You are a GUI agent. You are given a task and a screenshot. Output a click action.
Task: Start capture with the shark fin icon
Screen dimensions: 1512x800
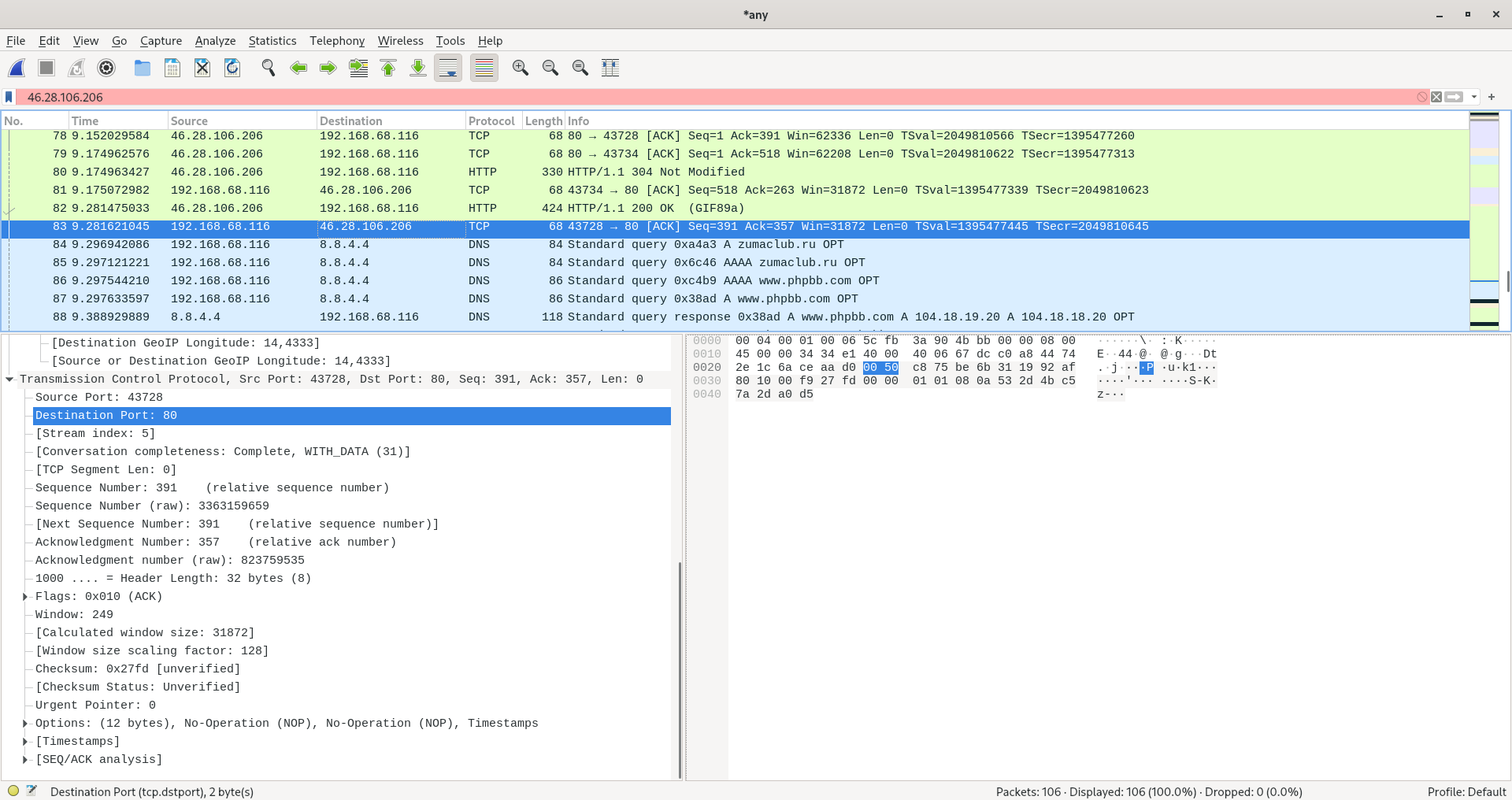[x=17, y=69]
